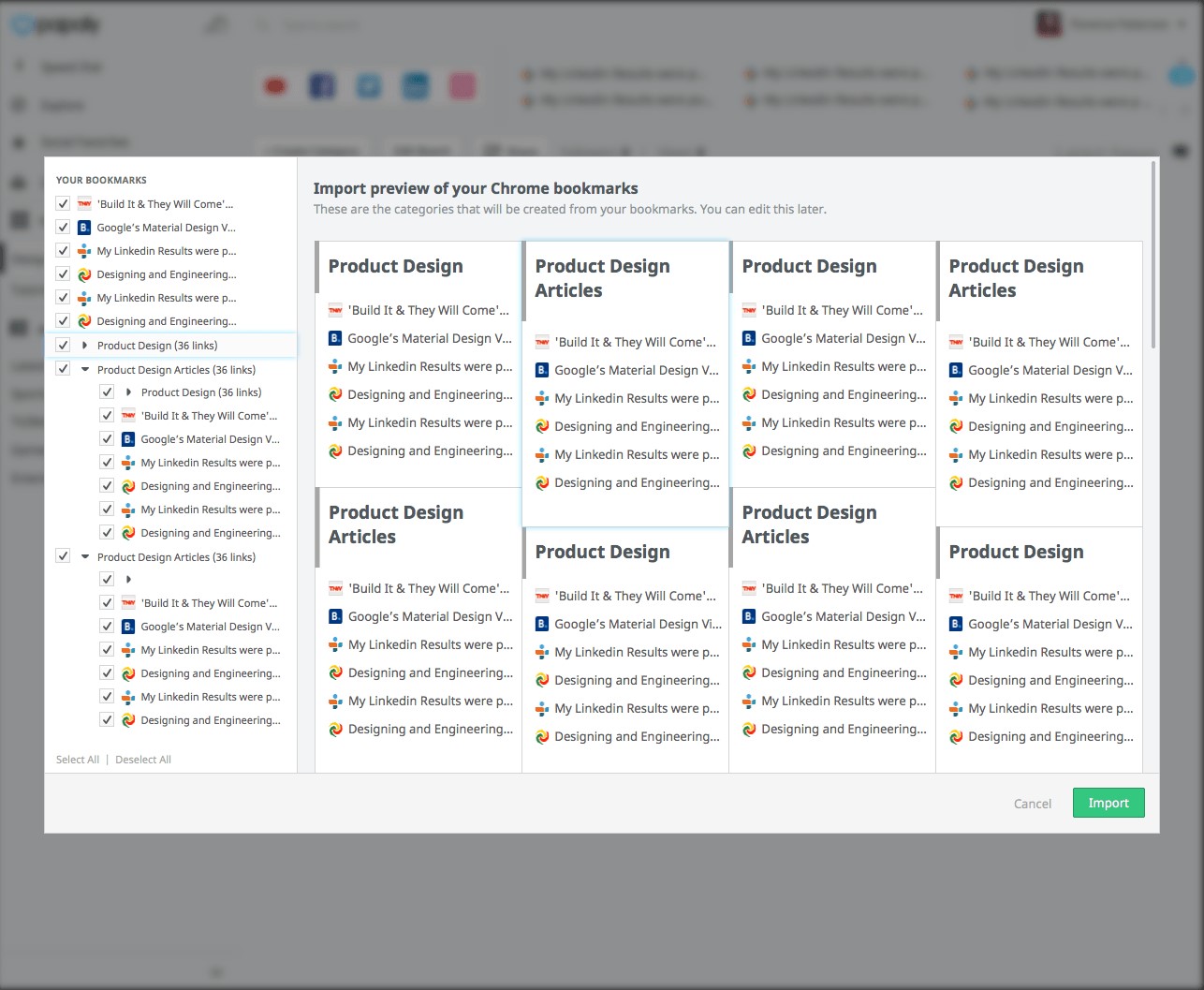Click the TNW favicon of the first sidebar bookmark
The height and width of the screenshot is (990, 1204).
coord(84,203)
